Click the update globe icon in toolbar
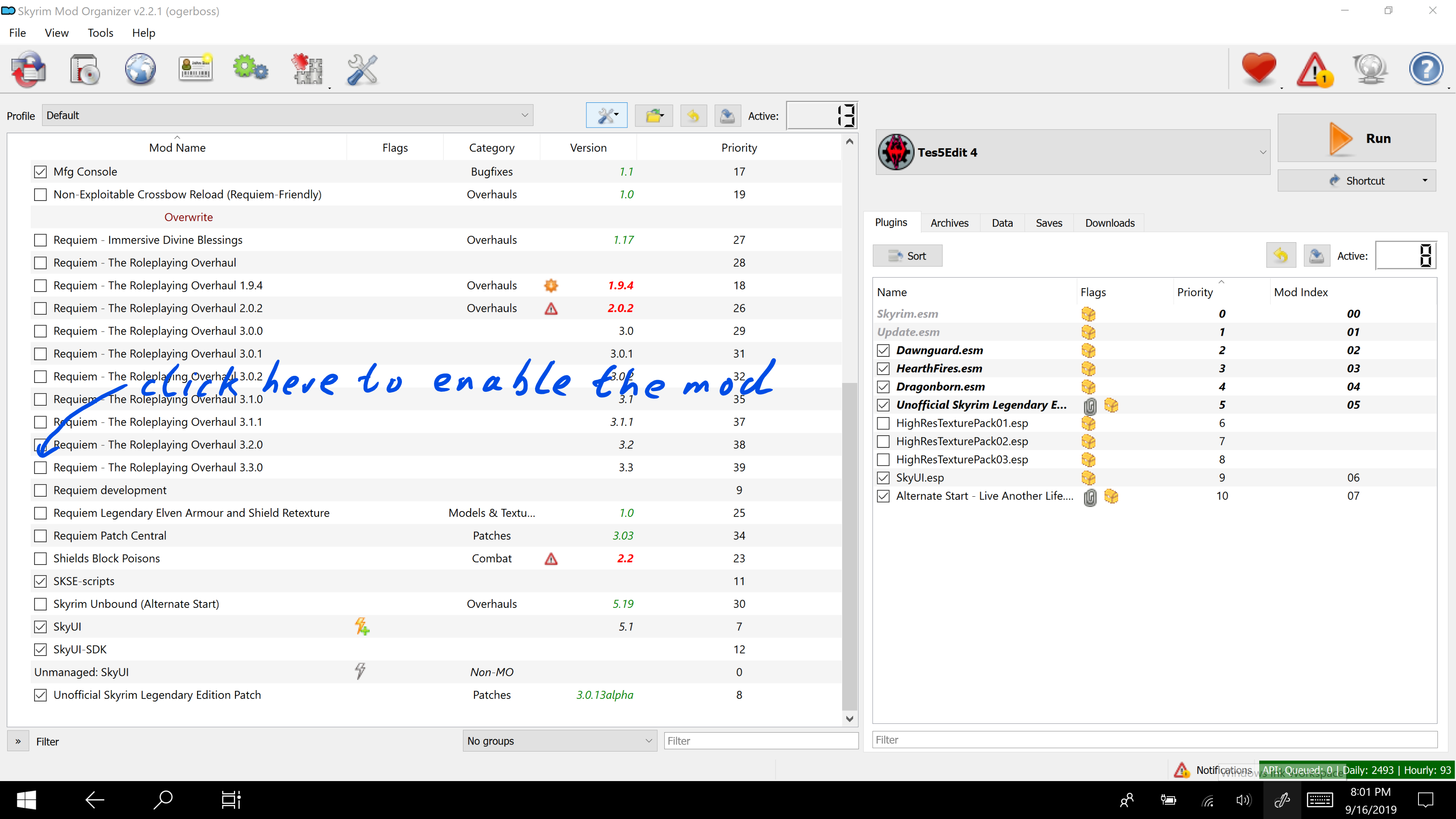 [1370, 69]
